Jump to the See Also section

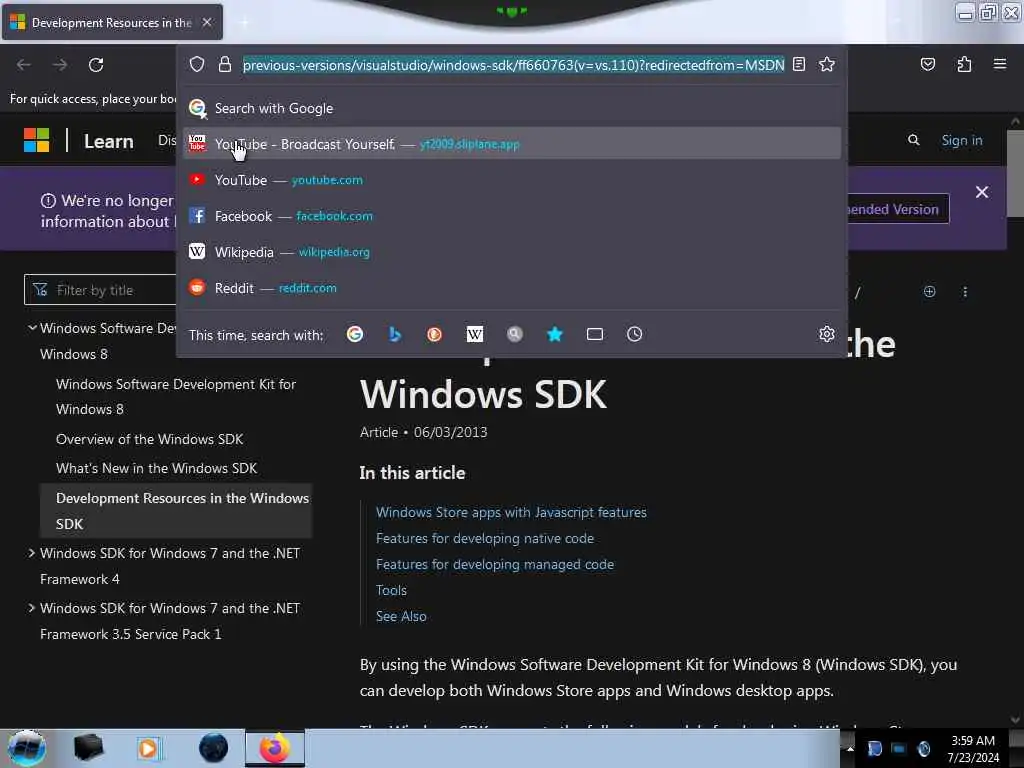(x=401, y=616)
